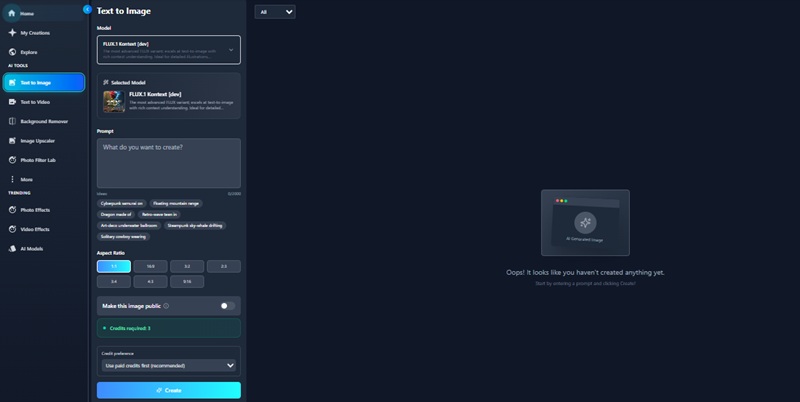The width and height of the screenshot is (800, 402).
Task: Click the Background Remover icon
Action: (x=12, y=121)
